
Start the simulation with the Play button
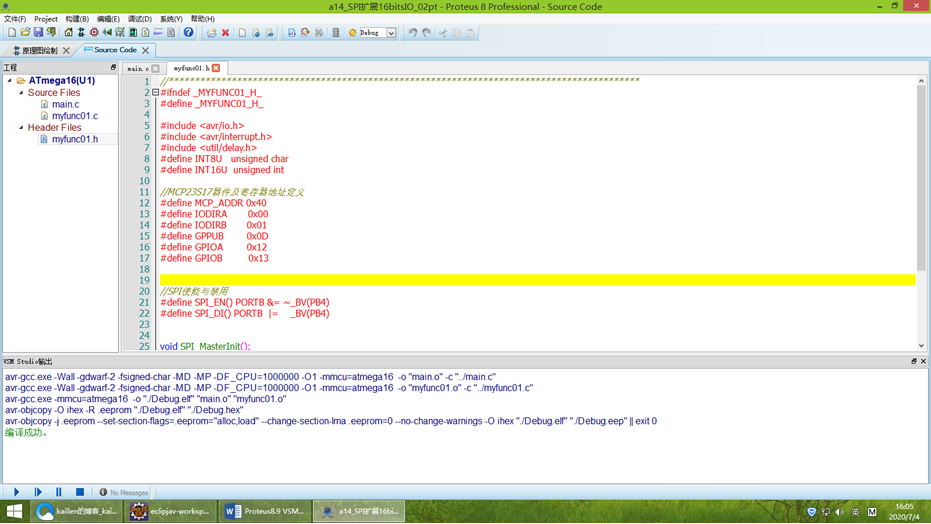[17, 492]
